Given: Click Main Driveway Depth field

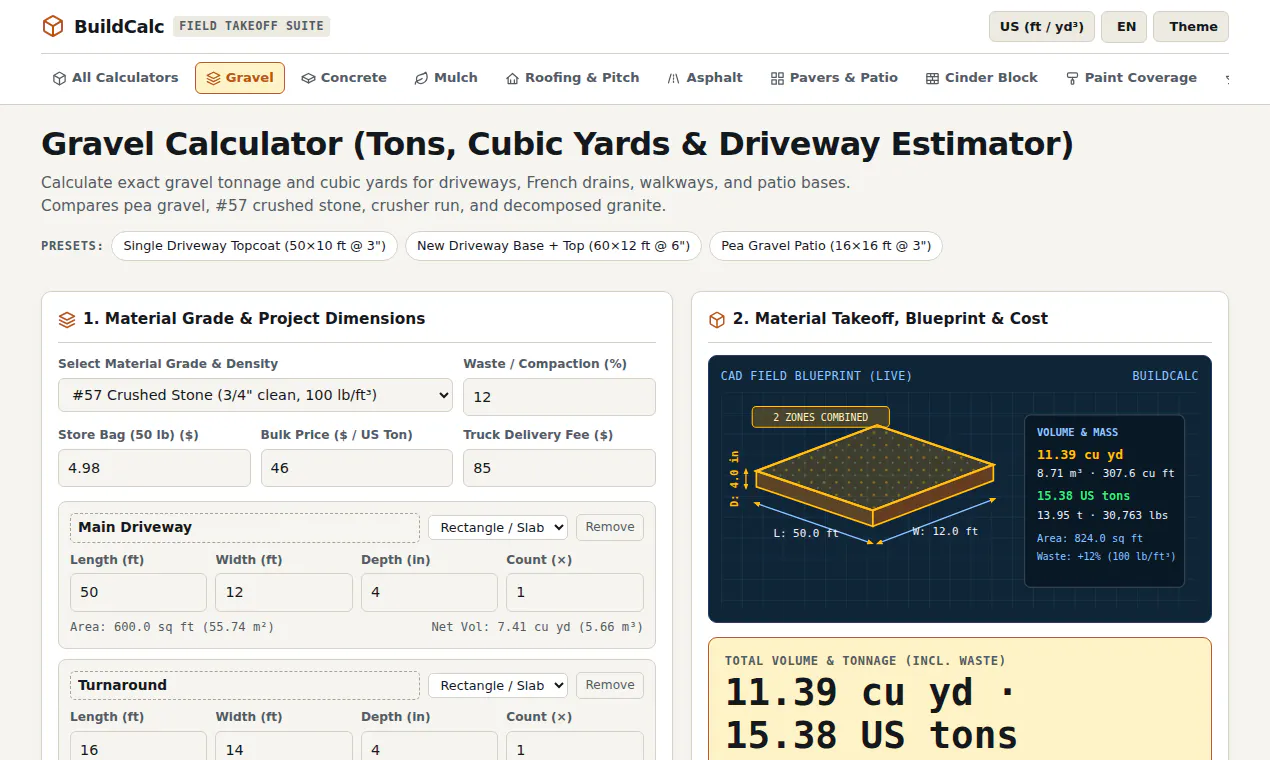Looking at the screenshot, I should pos(429,592).
